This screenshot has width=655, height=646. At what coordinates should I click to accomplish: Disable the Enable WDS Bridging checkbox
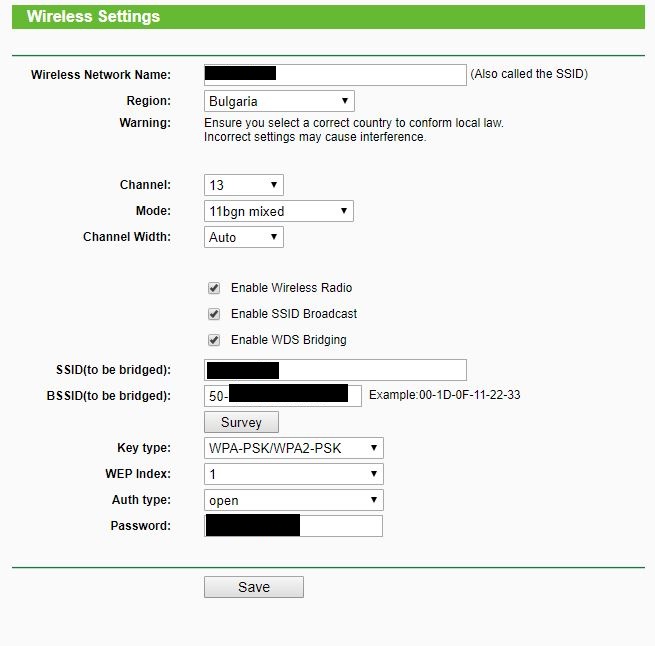(x=214, y=340)
